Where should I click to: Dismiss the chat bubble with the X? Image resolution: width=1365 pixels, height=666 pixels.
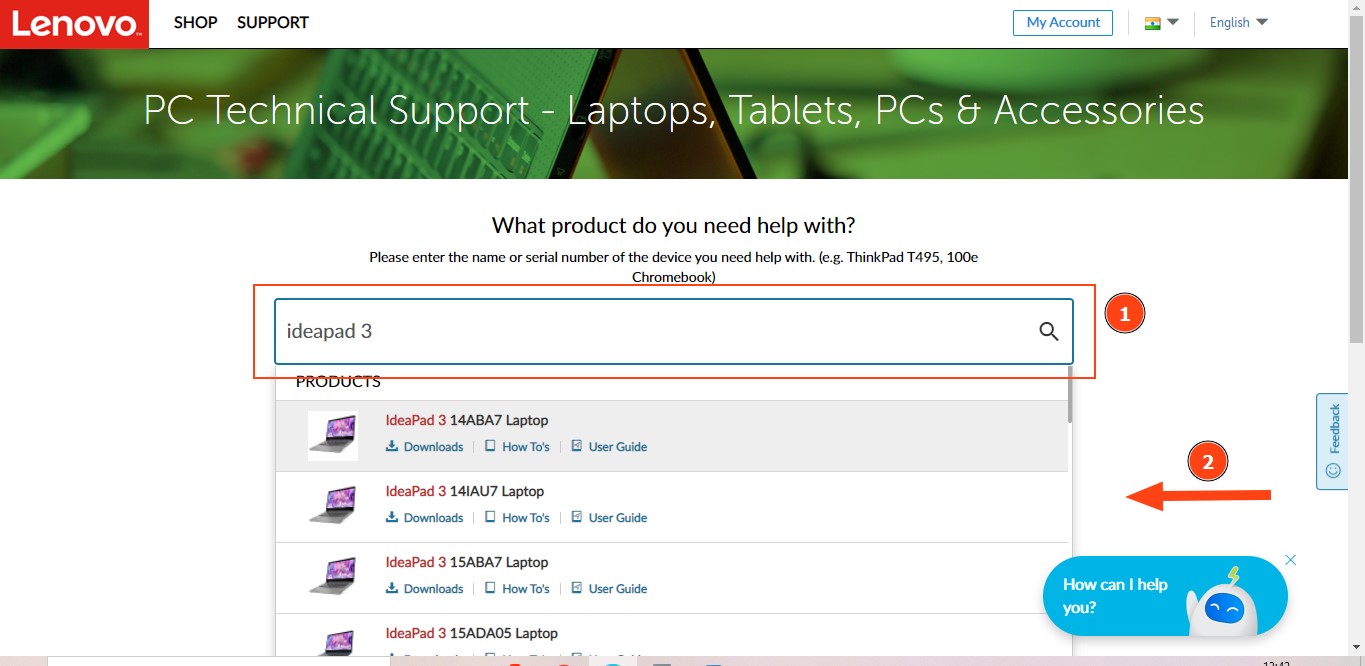point(1290,559)
